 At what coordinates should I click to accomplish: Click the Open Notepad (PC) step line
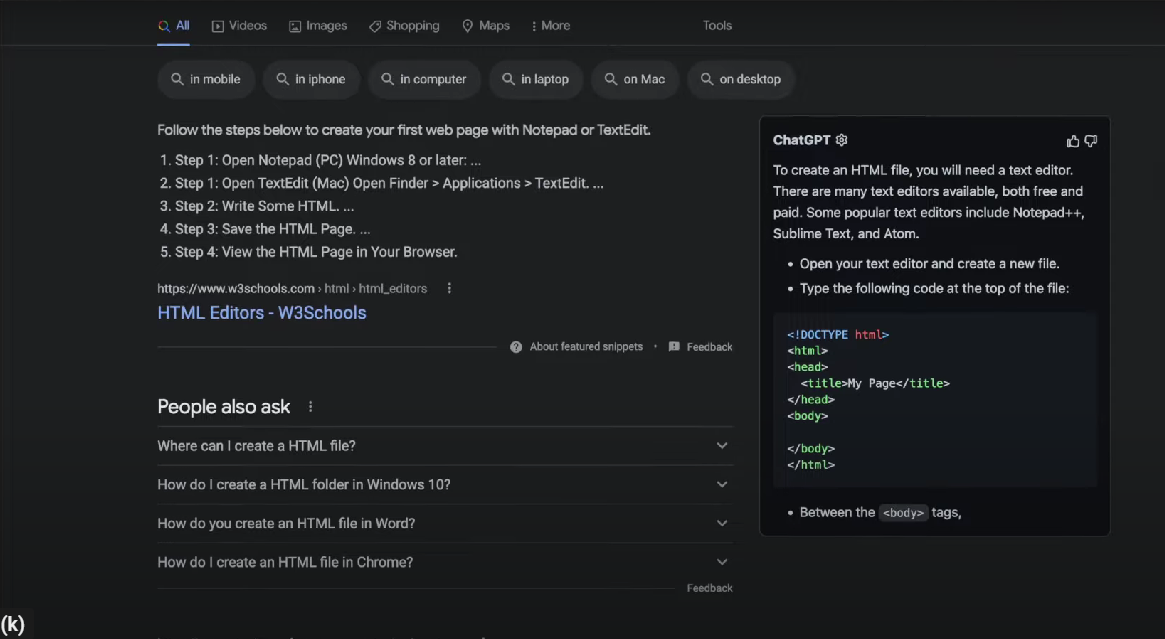coord(328,160)
